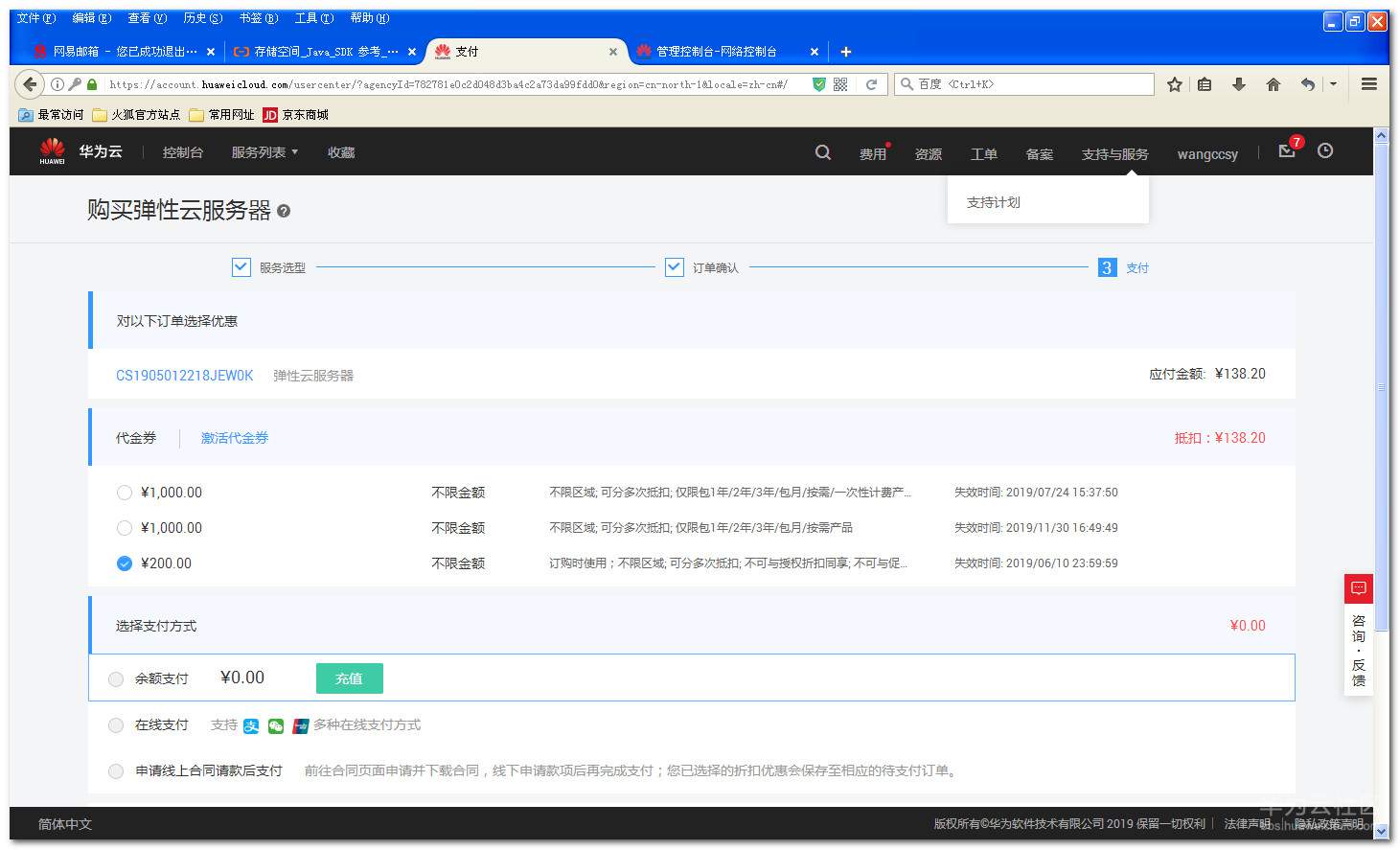The width and height of the screenshot is (1400, 850).
Task: Click the 服务选型 step checkbox
Action: click(x=241, y=267)
